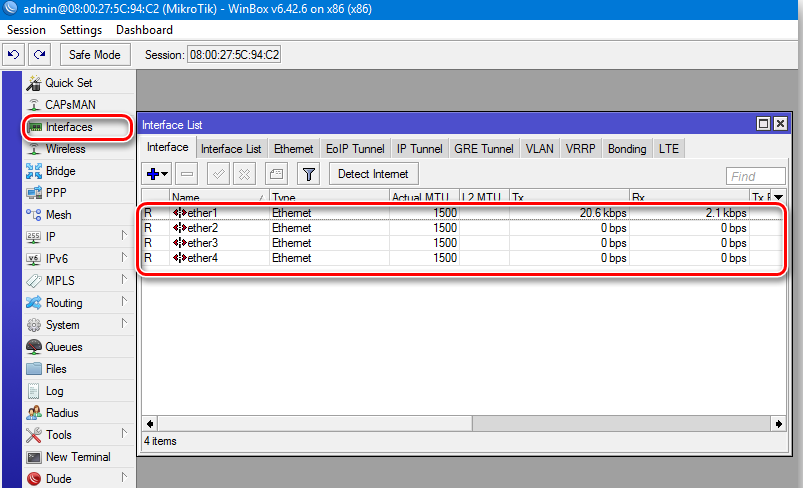Screen dimensions: 803x488
Task: Open Wireless from the sidebar
Action: pyautogui.click(x=65, y=149)
